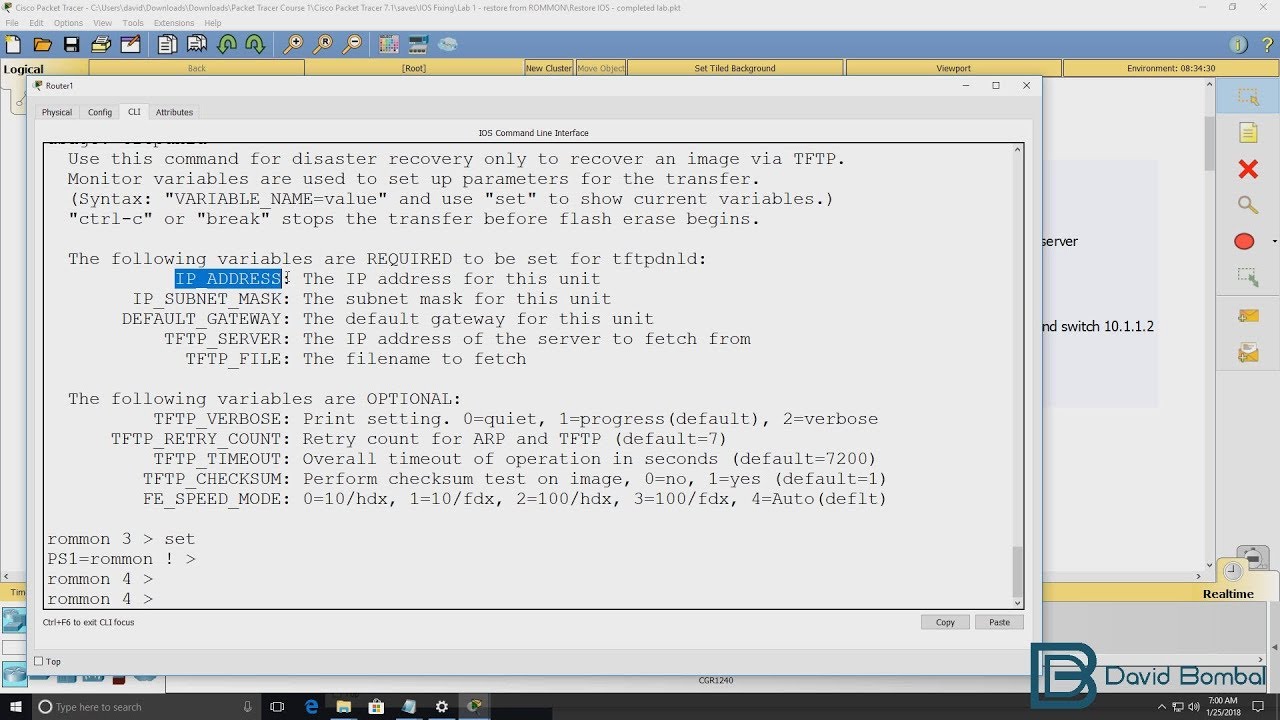The height and width of the screenshot is (720, 1280).
Task: Click the cloud cluster icon in the toolbar
Action: tap(447, 44)
